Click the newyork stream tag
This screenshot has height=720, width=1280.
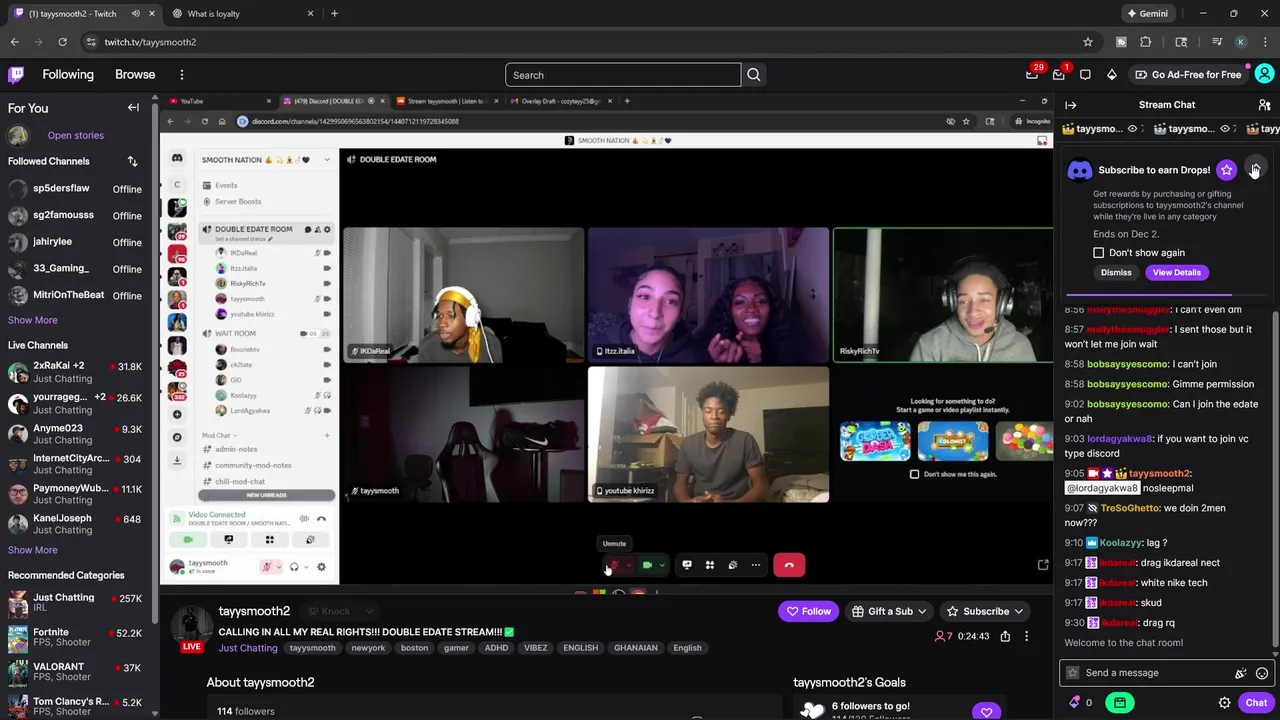[368, 648]
